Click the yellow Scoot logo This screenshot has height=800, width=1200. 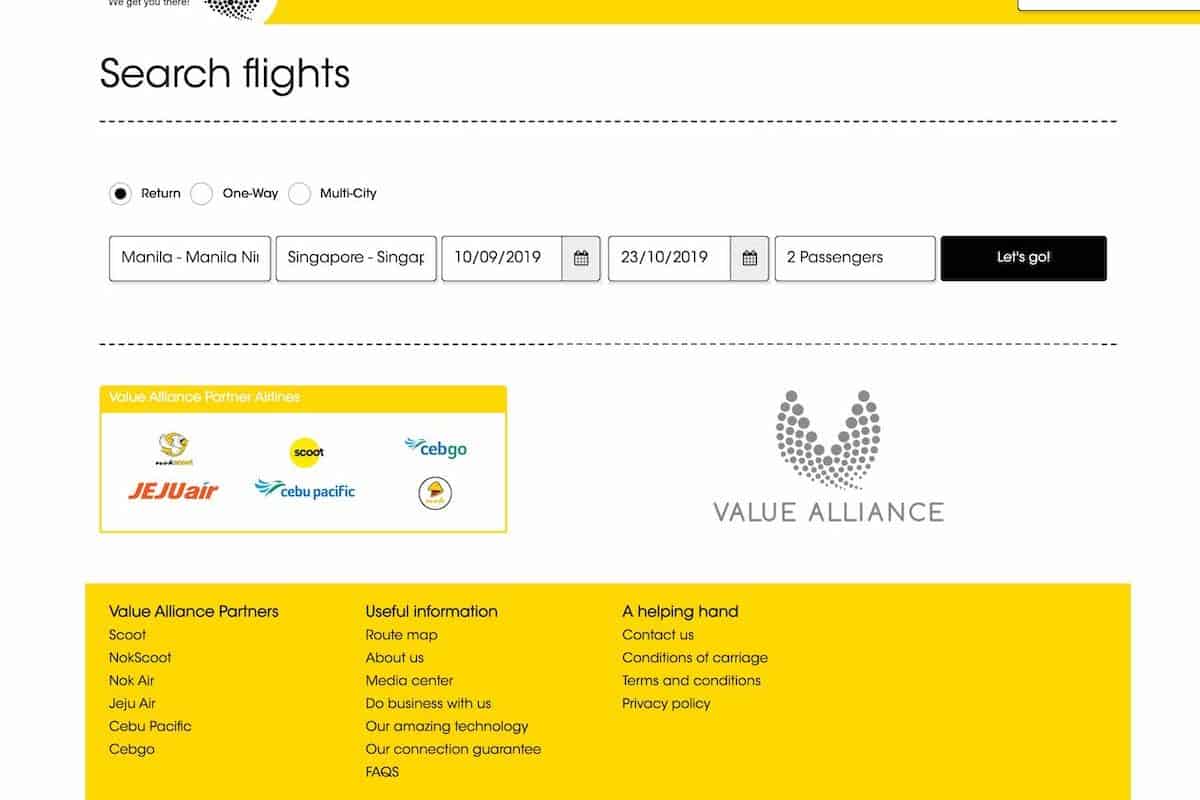[x=307, y=452]
